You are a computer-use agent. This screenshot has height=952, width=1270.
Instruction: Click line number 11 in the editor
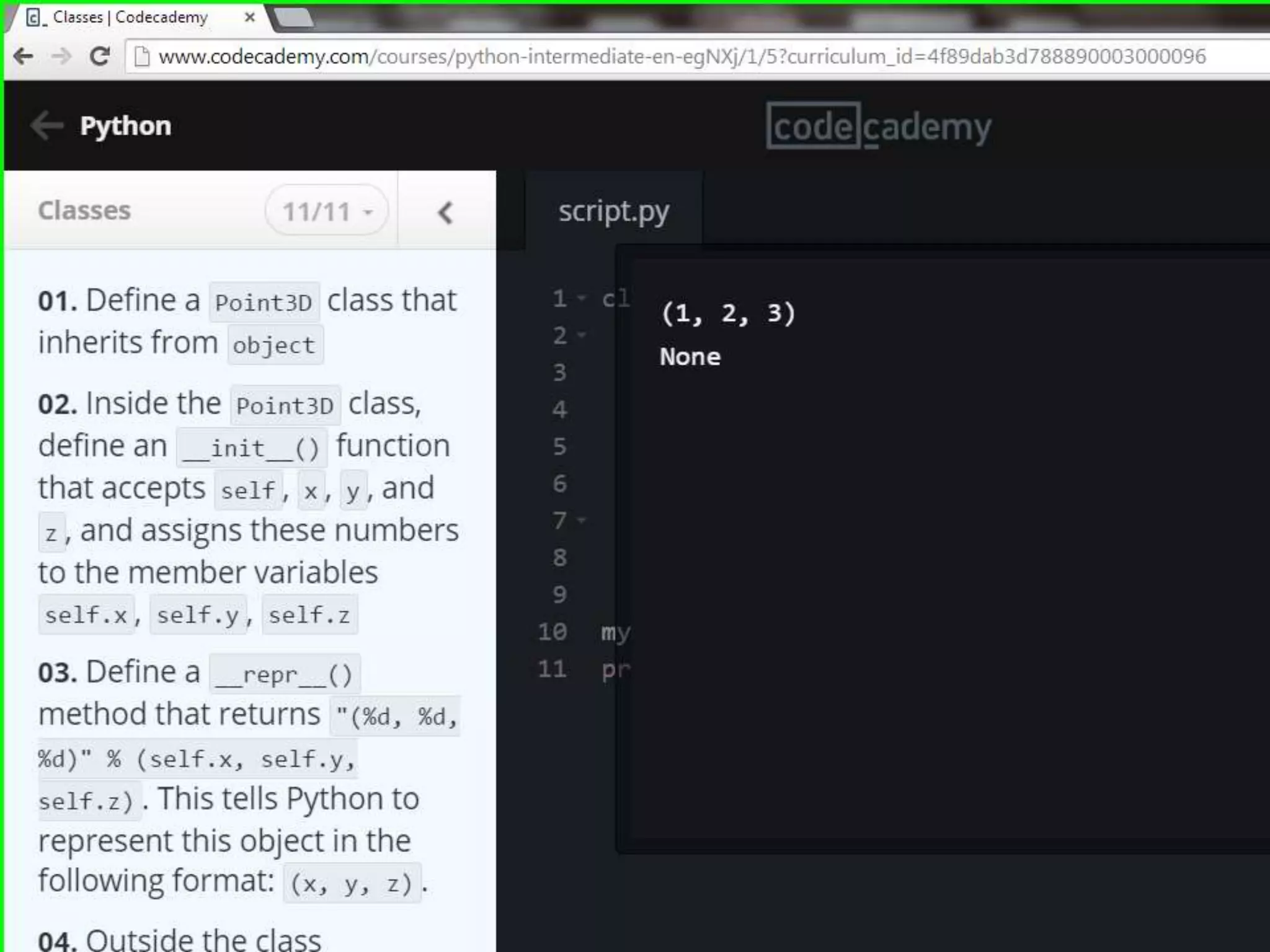click(x=552, y=669)
